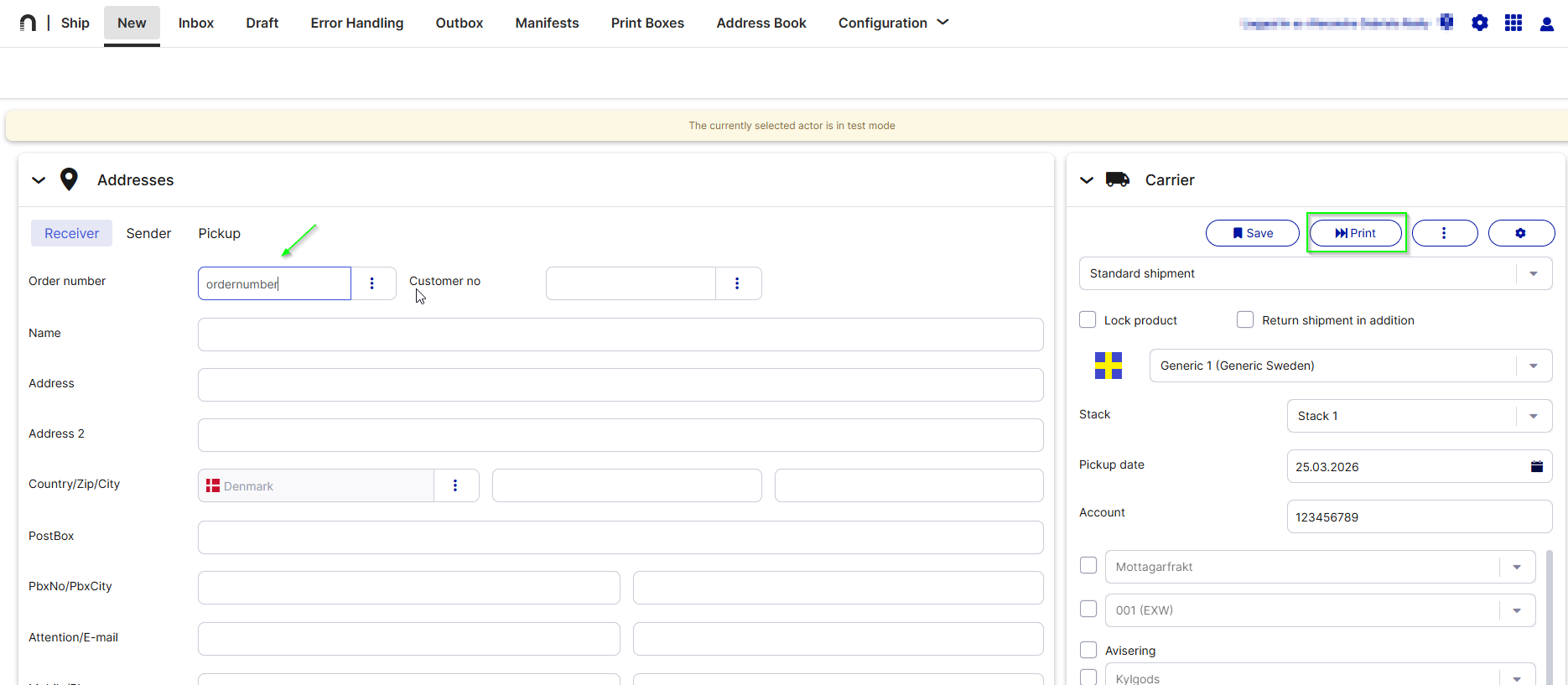
Task: Open the Address Book tab
Action: point(761,23)
